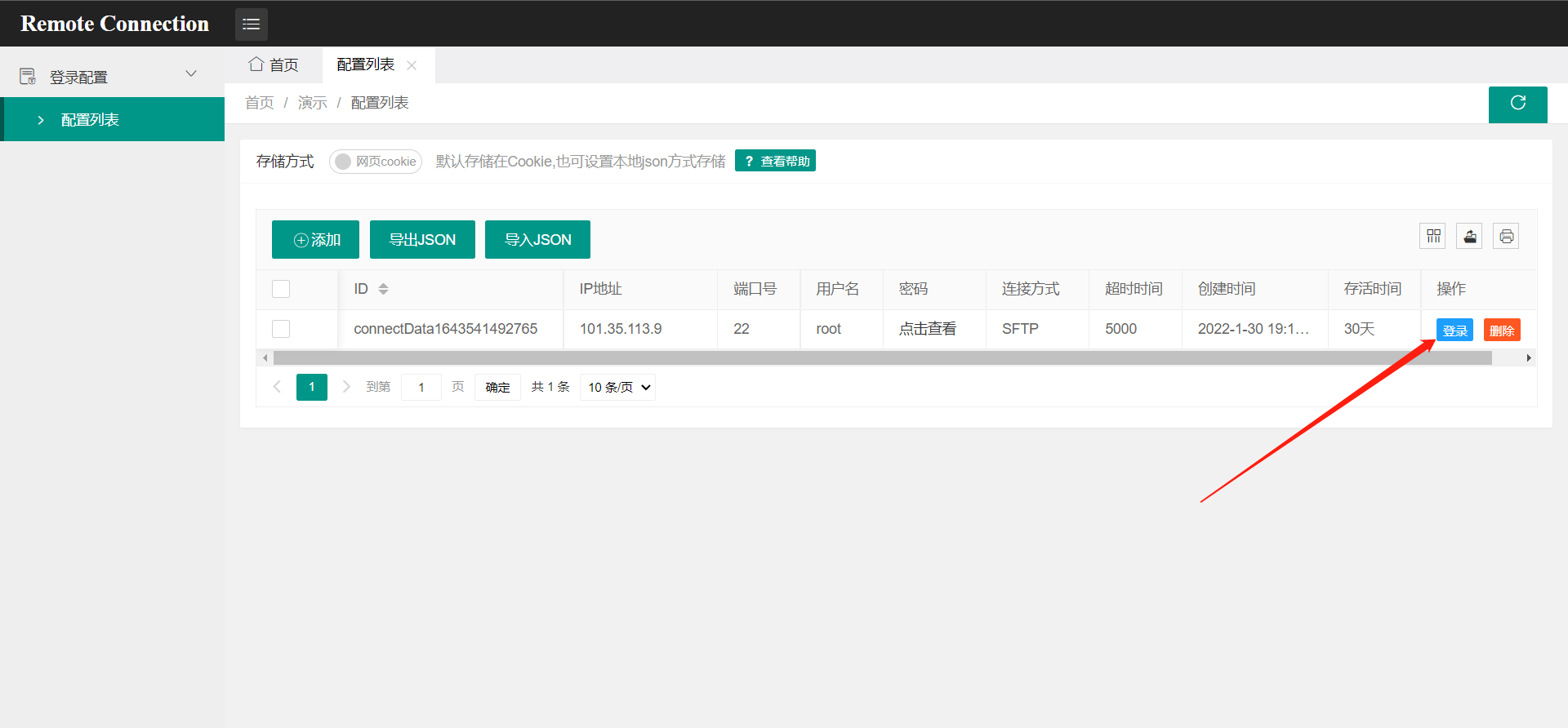Click 演示 in the breadcrumb
The height and width of the screenshot is (728, 1568).
pyautogui.click(x=312, y=103)
